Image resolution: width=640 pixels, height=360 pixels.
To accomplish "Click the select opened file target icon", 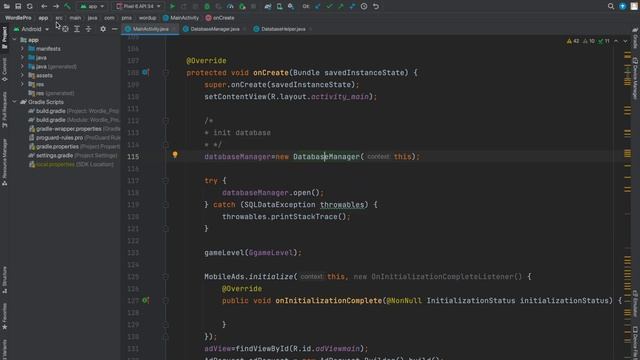I will (x=65, y=29).
